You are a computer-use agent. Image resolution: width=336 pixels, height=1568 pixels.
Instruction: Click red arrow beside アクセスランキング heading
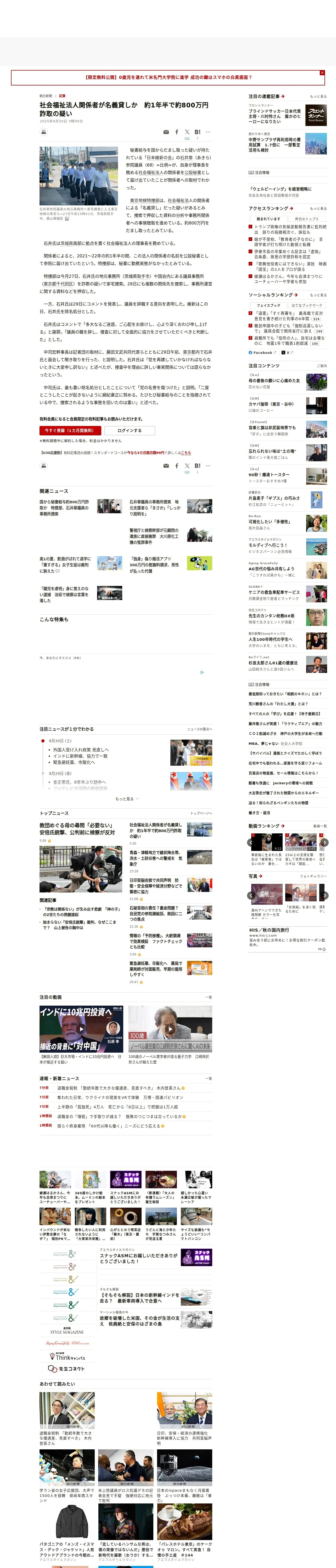point(292,208)
